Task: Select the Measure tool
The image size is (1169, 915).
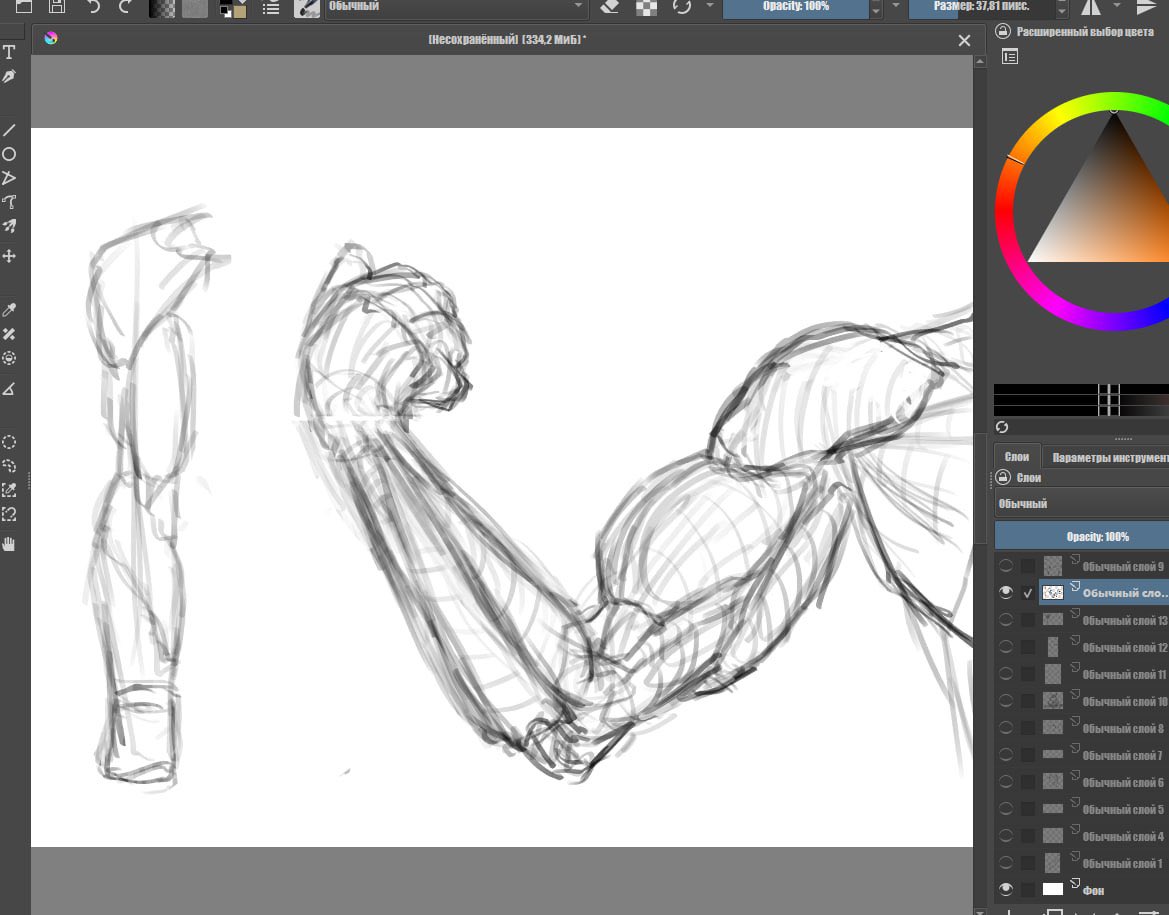Action: (x=9, y=389)
